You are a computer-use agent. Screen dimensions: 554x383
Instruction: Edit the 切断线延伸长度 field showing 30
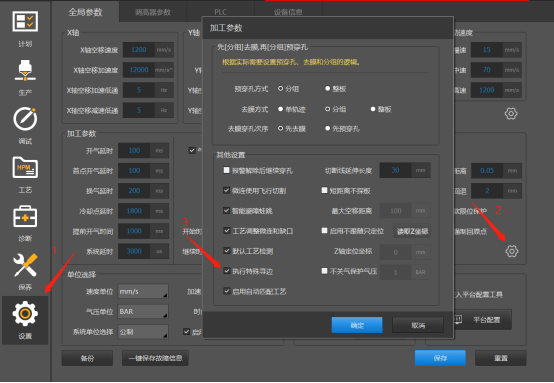click(395, 170)
